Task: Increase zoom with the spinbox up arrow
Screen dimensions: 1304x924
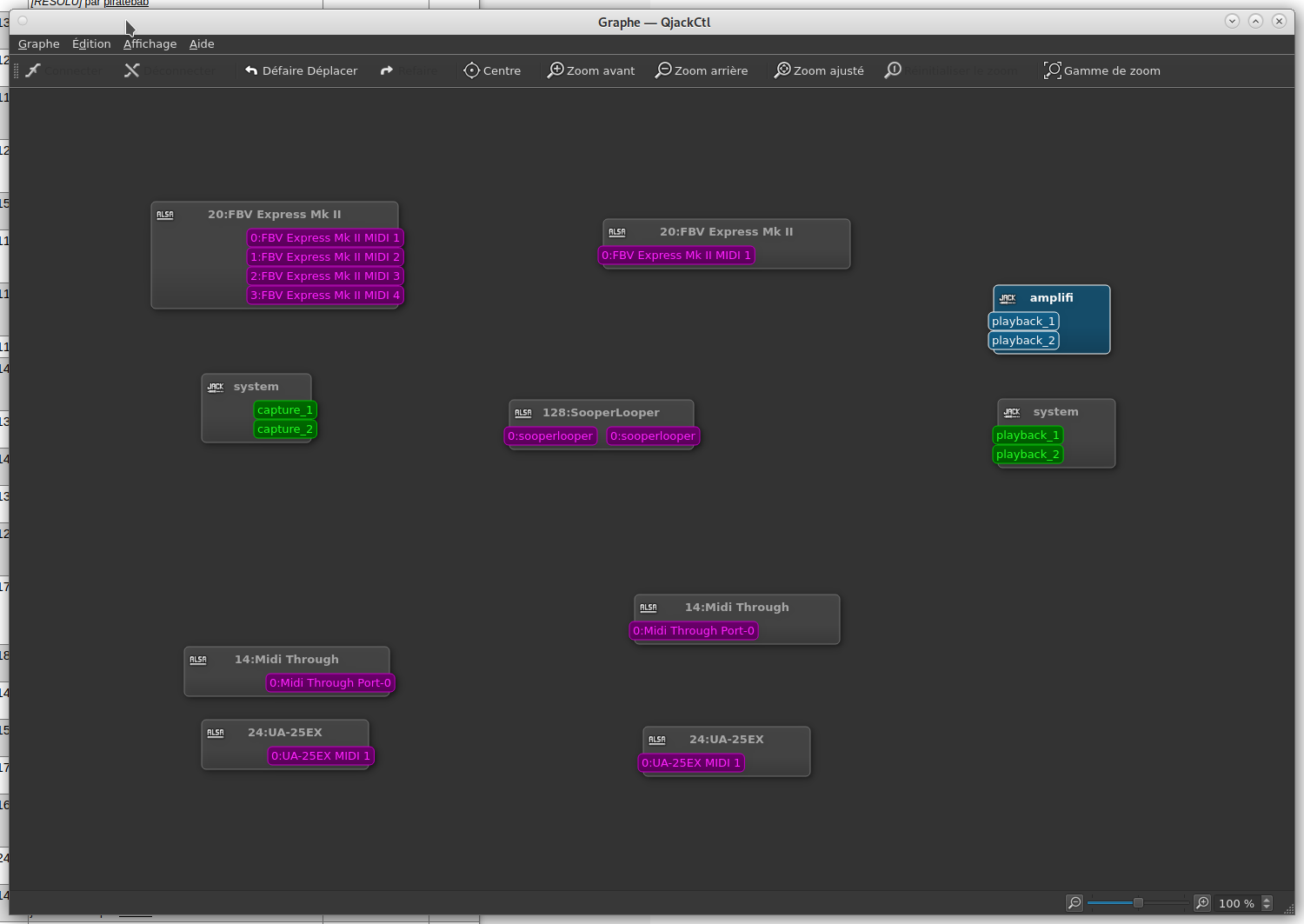Action: (x=1267, y=900)
